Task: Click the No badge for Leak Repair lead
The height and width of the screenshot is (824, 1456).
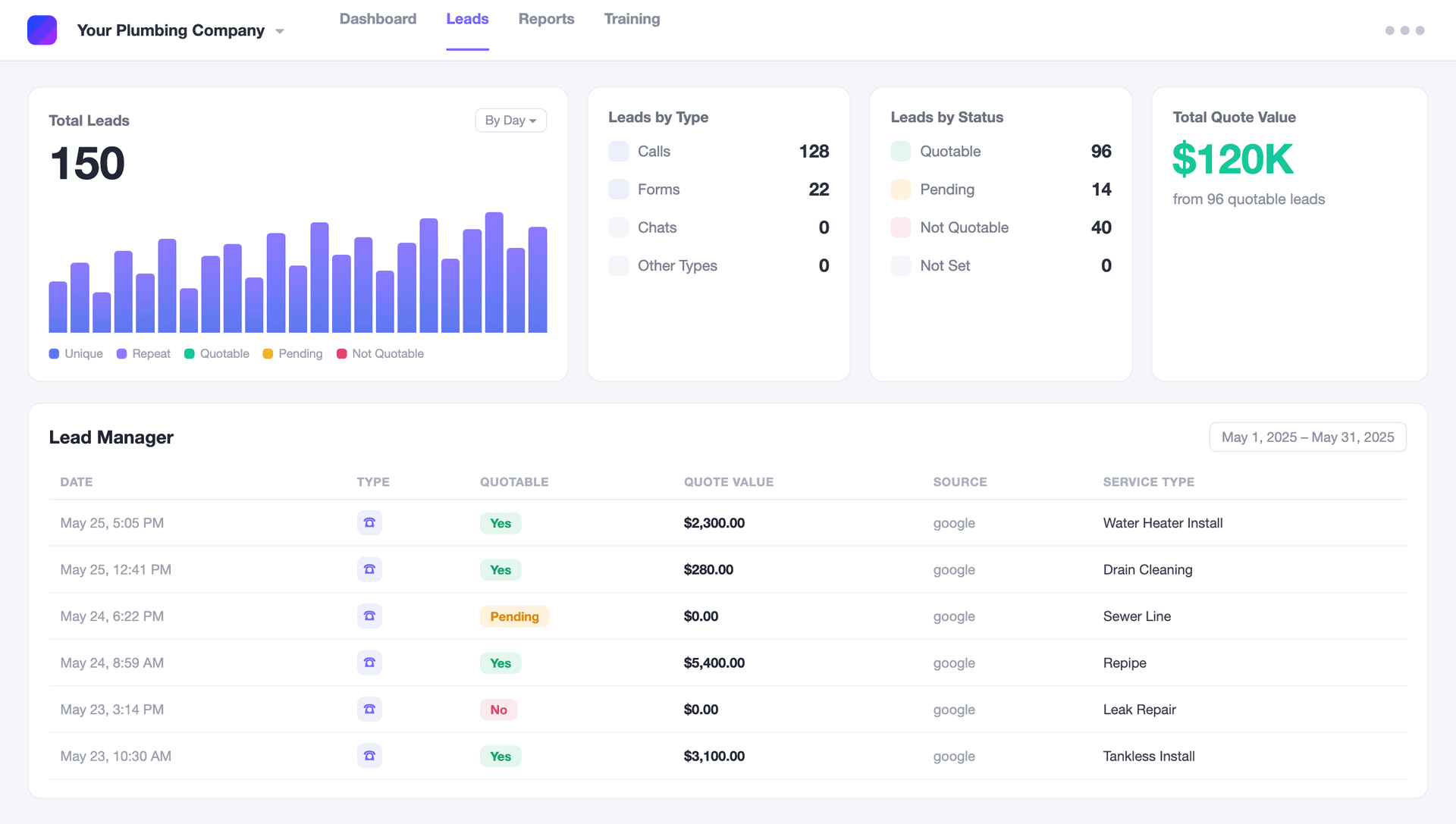Action: tap(498, 710)
